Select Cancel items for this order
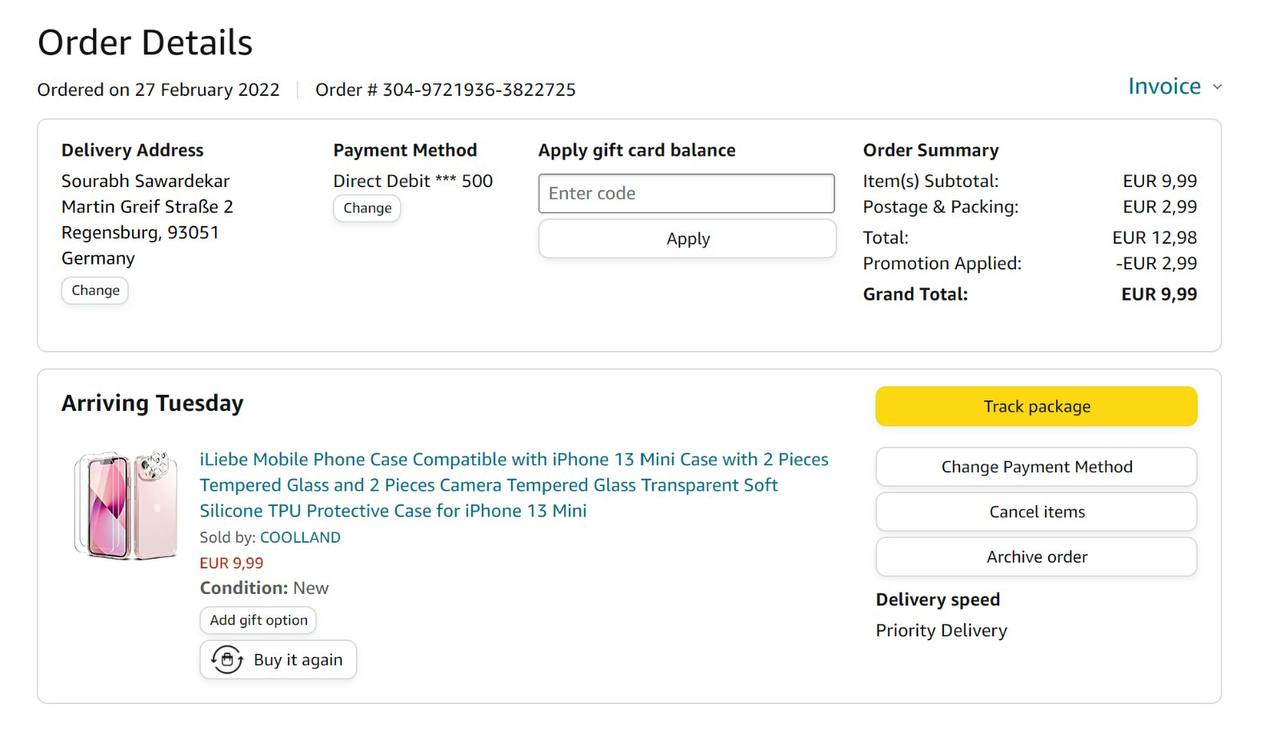The width and height of the screenshot is (1280, 729). click(x=1036, y=512)
